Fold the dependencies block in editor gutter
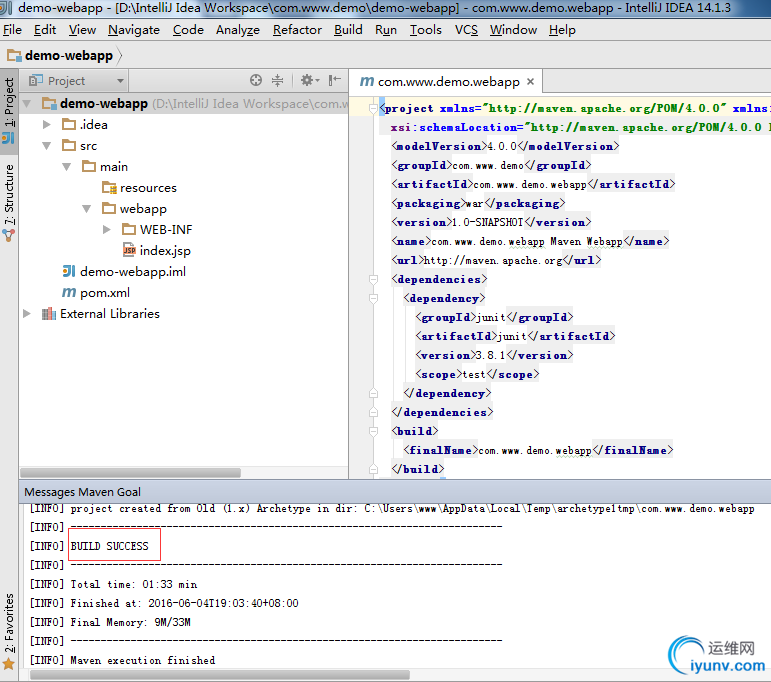 tap(373, 279)
